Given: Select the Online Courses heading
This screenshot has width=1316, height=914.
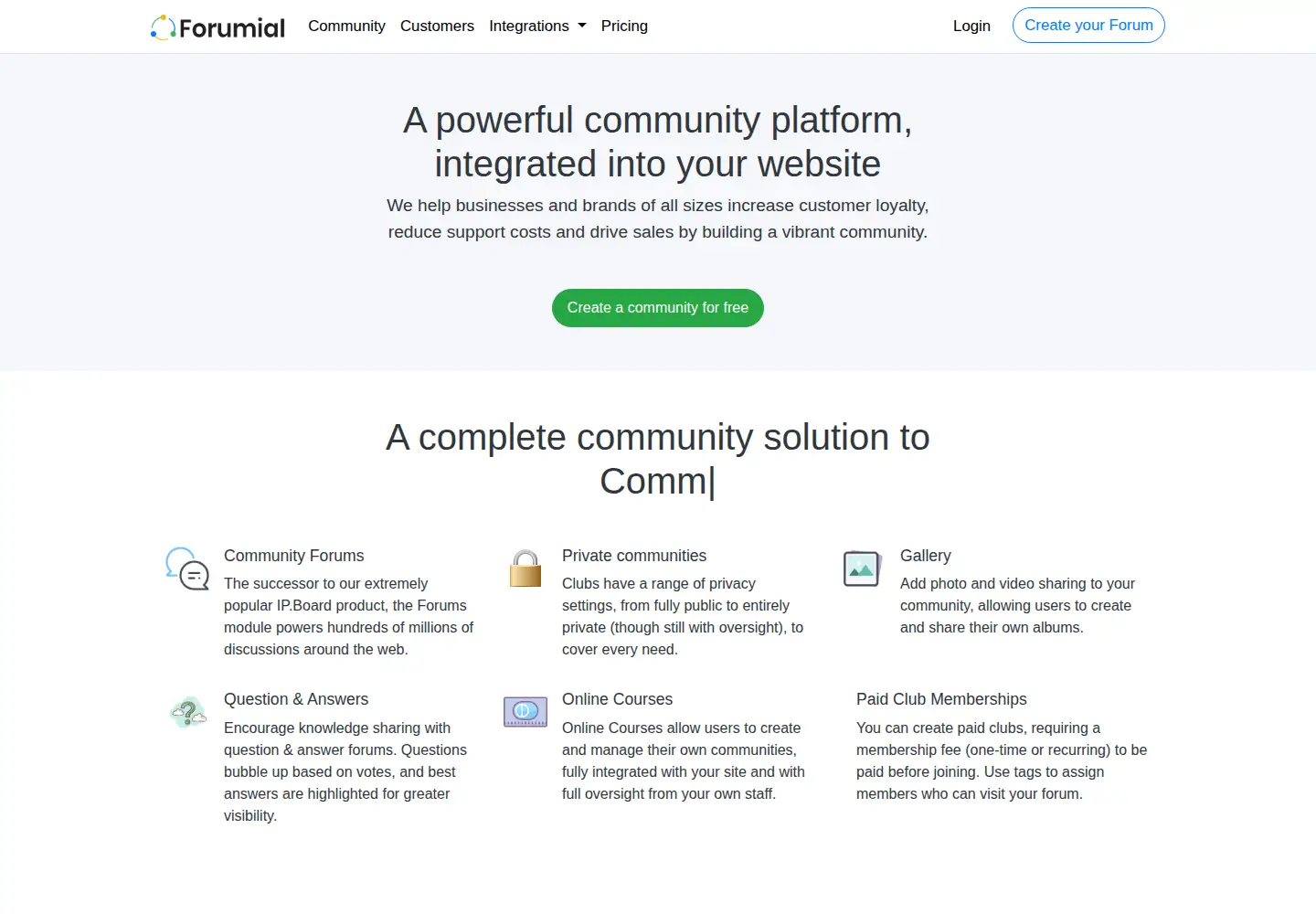Looking at the screenshot, I should pyautogui.click(x=617, y=699).
